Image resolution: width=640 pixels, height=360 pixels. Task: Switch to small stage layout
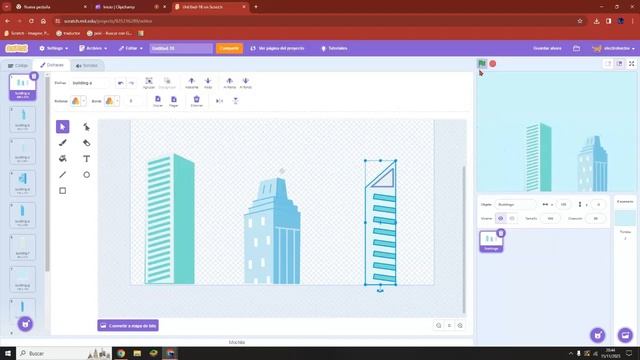click(x=608, y=63)
